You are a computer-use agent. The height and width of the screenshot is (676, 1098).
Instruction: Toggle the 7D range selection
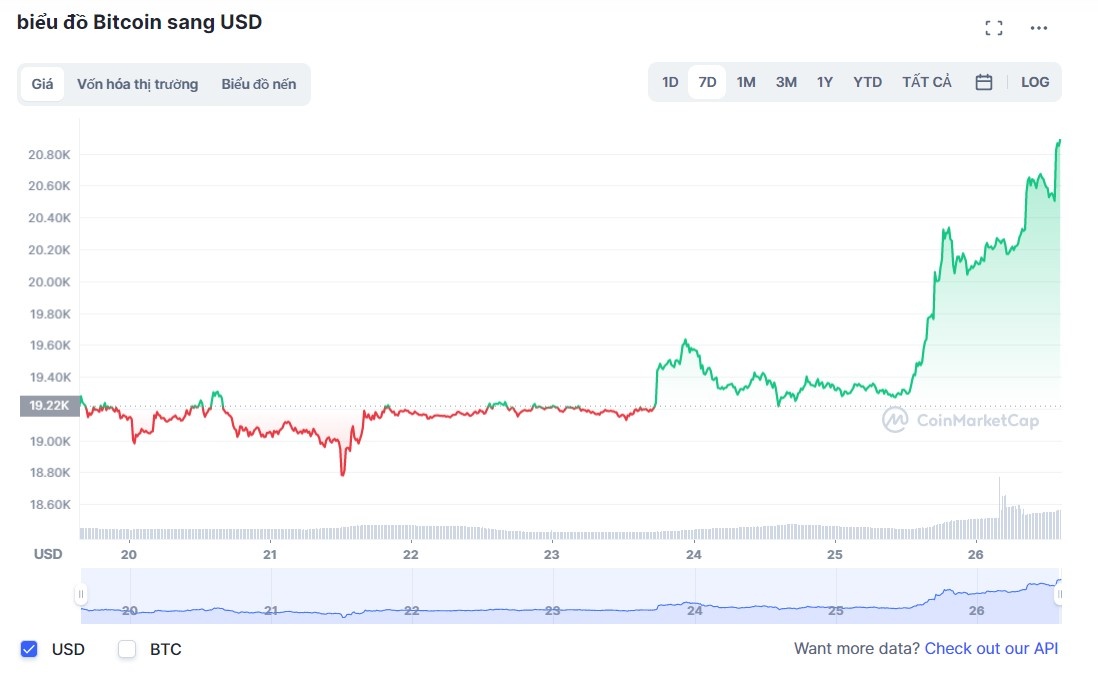tap(707, 82)
